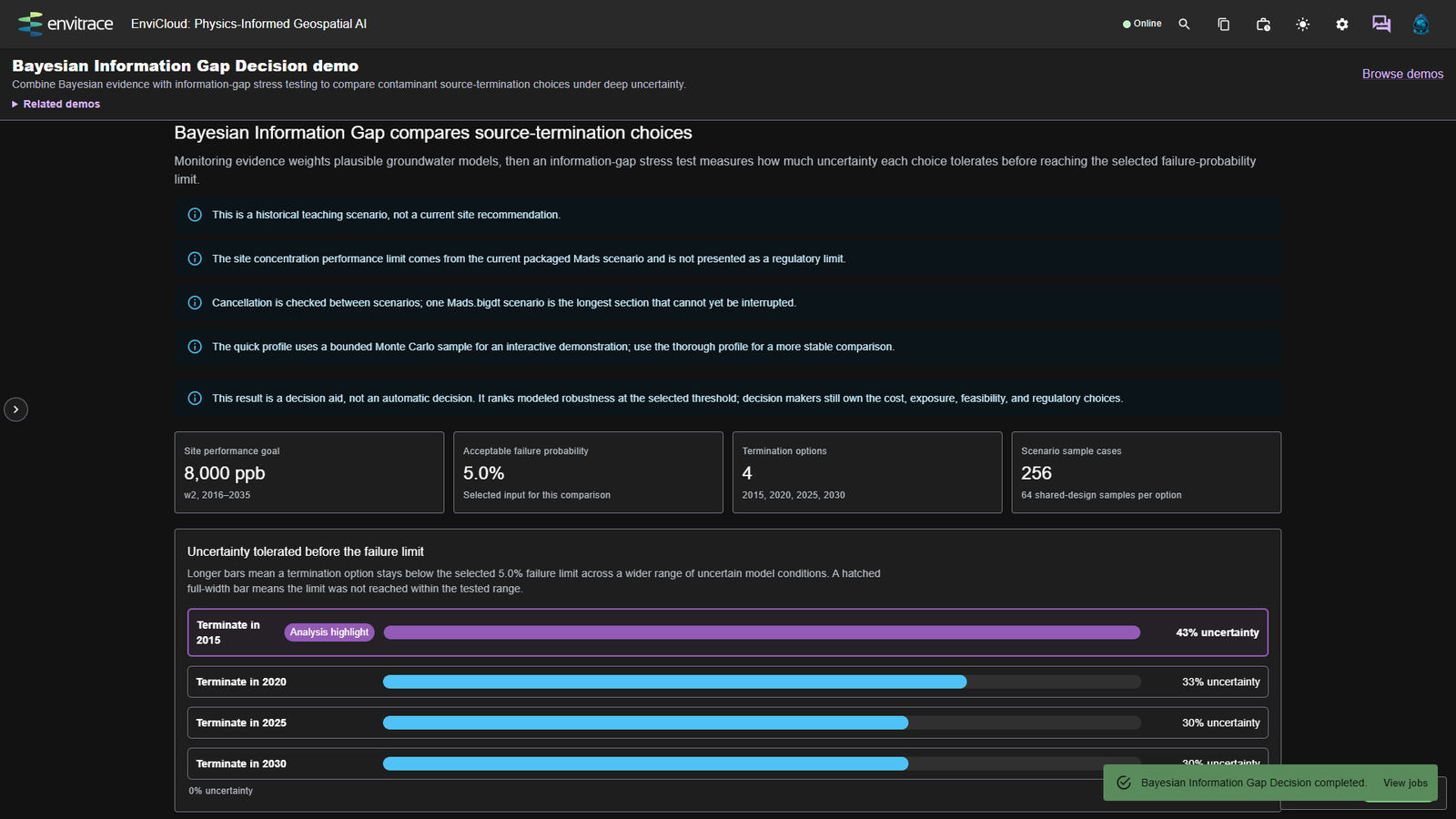Click the blue Terminate in 2025 uncertainty bar
This screenshot has width=1456, height=819.
coord(645,723)
